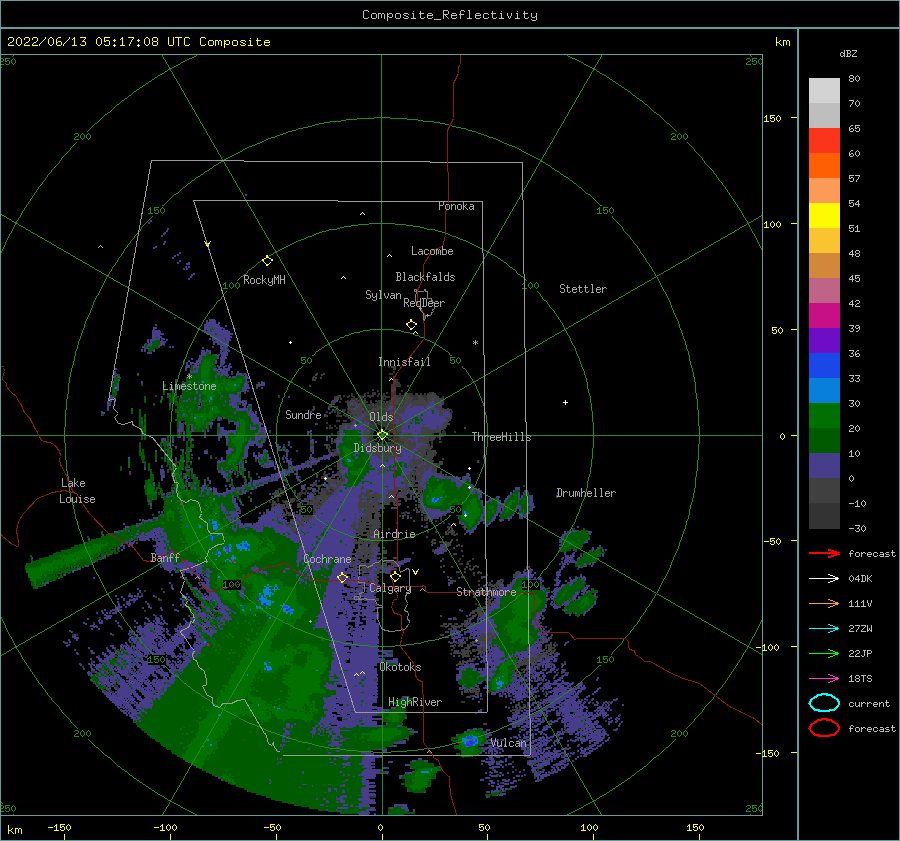The height and width of the screenshot is (841, 900).
Task: Click the 150 tick label on right axis
Action: coord(772,118)
